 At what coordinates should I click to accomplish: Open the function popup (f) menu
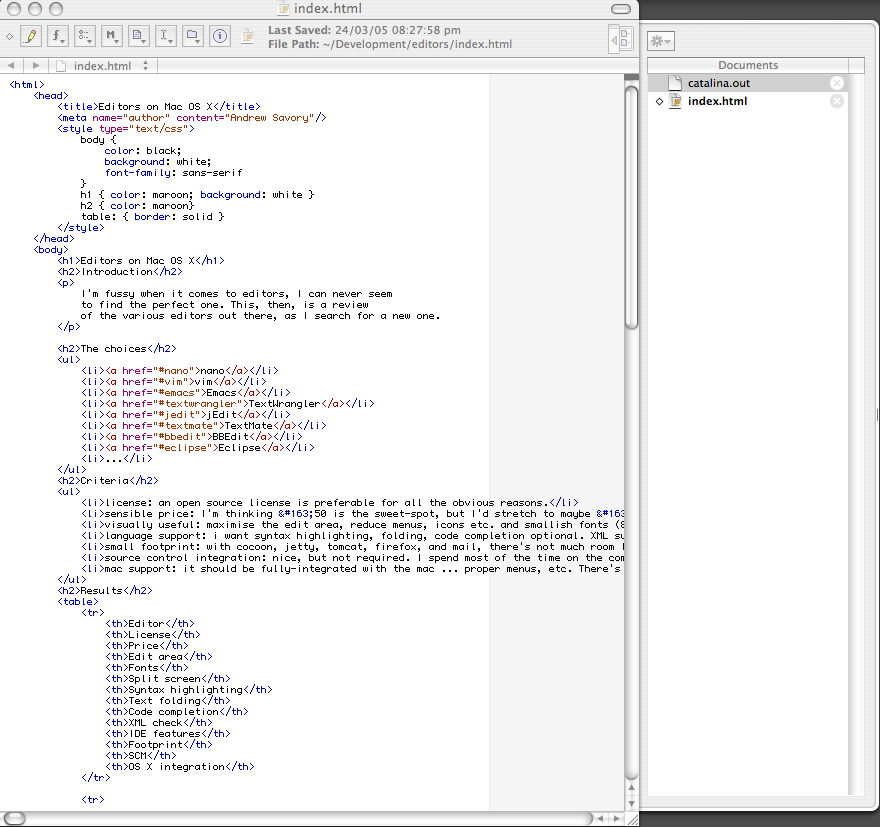pos(58,36)
